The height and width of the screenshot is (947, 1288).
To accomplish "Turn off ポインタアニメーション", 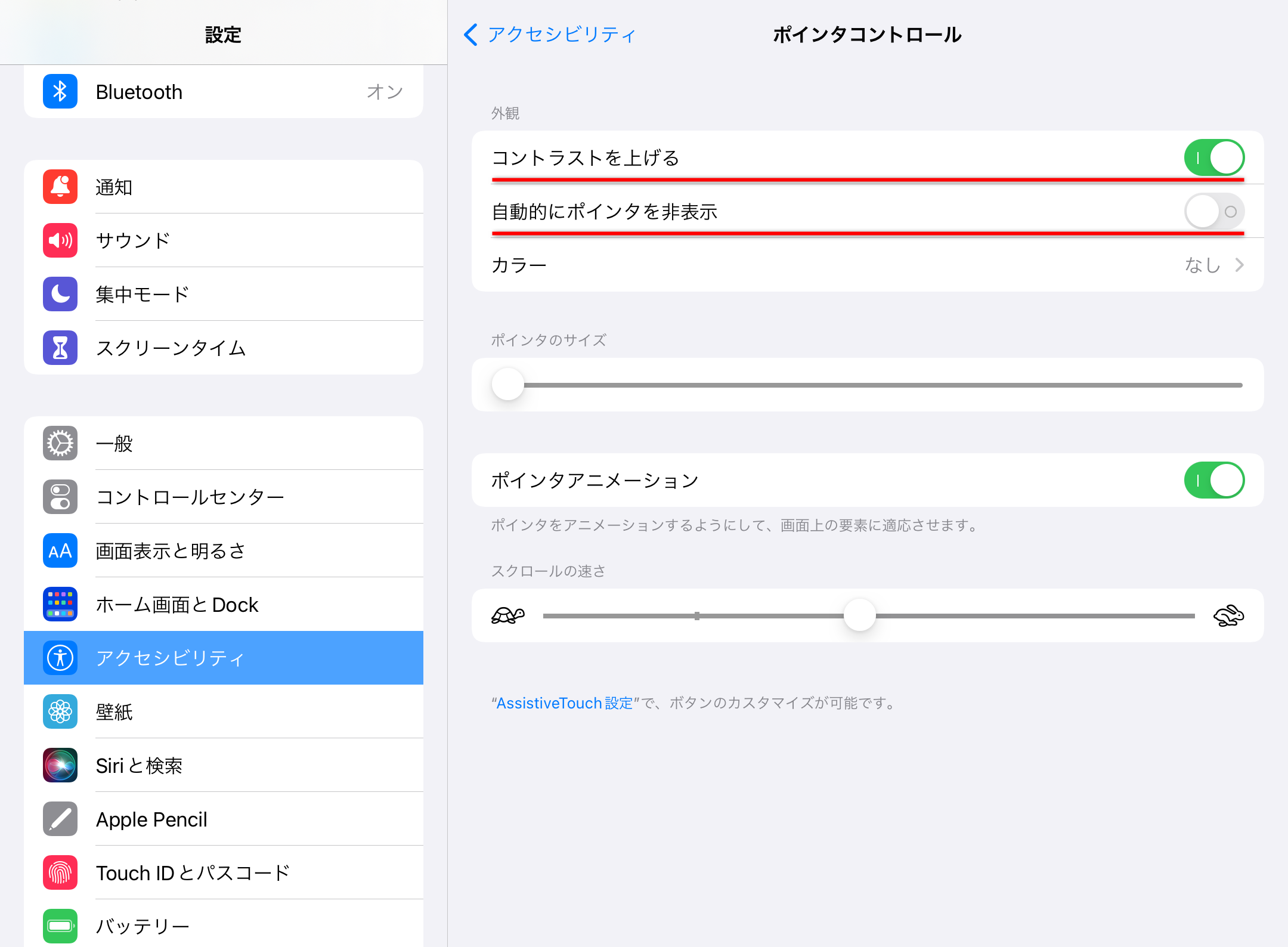I will tap(1213, 480).
